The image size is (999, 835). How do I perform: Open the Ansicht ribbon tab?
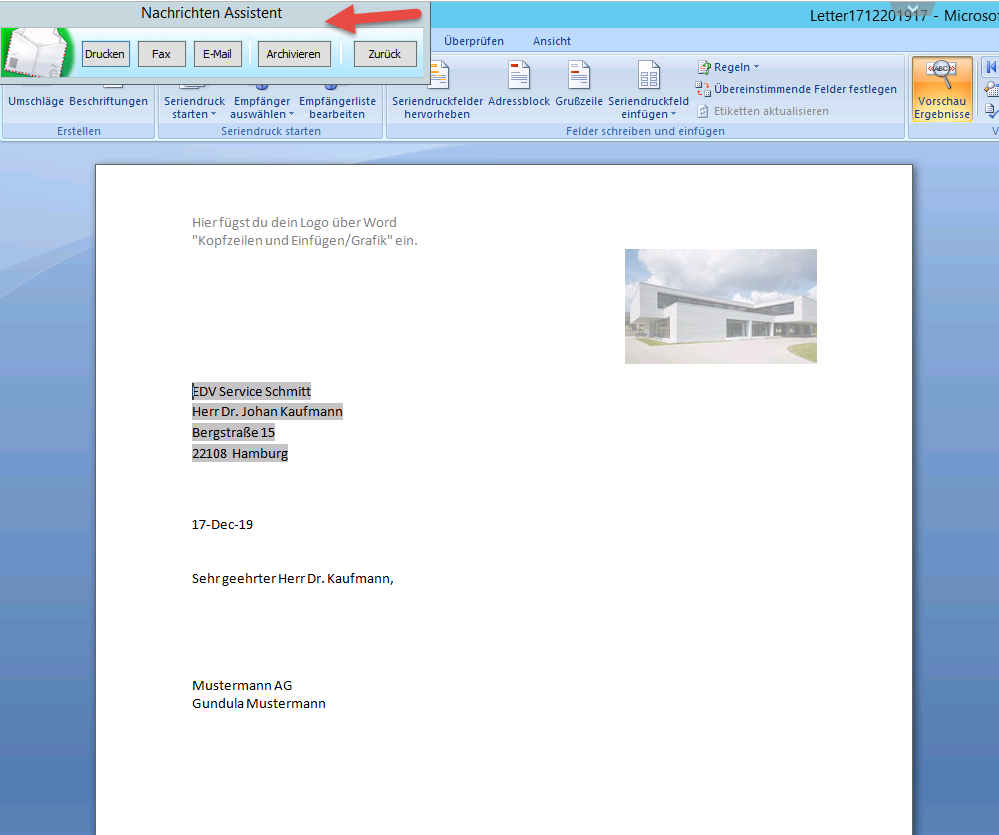552,41
